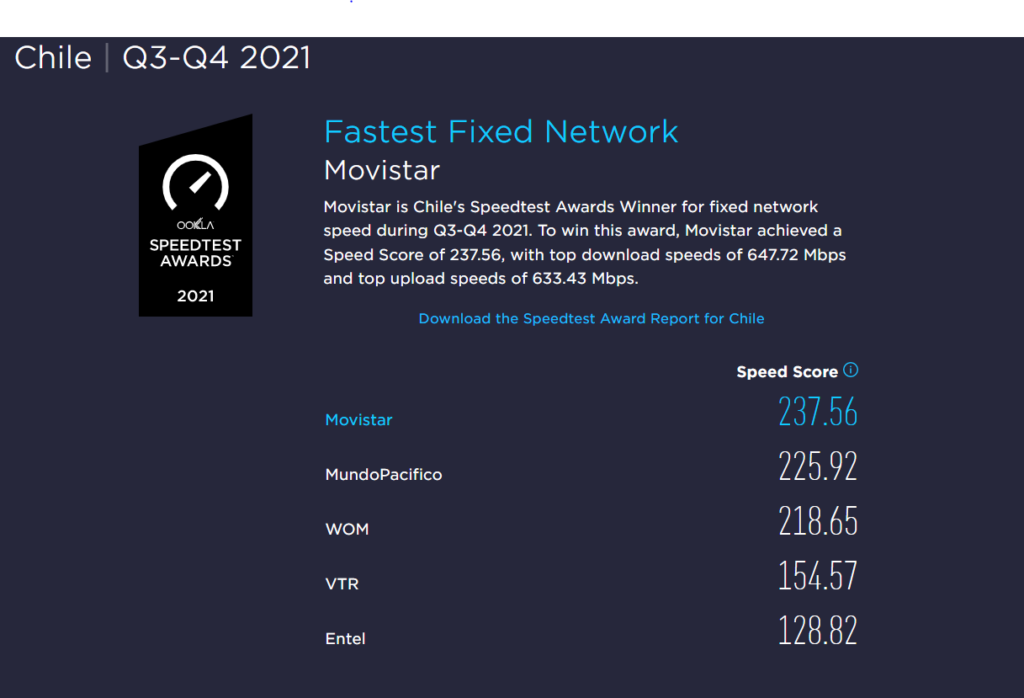Select Movistar in the provider list
Image resolution: width=1024 pixels, height=698 pixels.
point(359,420)
